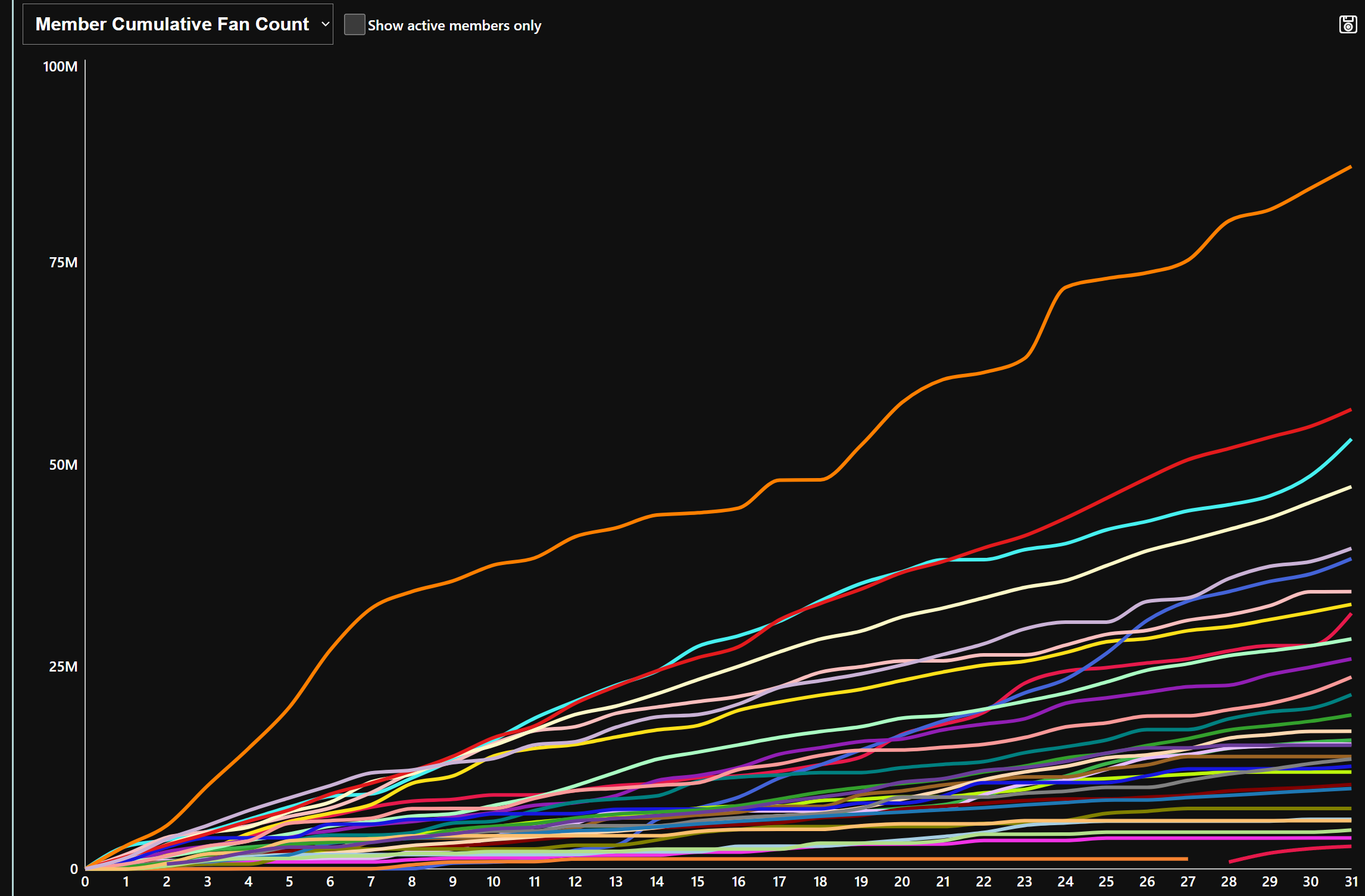Click the 50M y-axis label
This screenshot has width=1365, height=896.
[x=63, y=465]
